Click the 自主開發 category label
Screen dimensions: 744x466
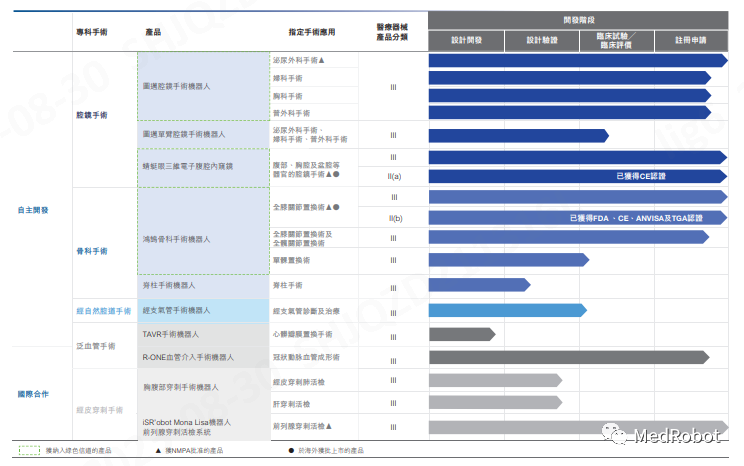point(33,210)
